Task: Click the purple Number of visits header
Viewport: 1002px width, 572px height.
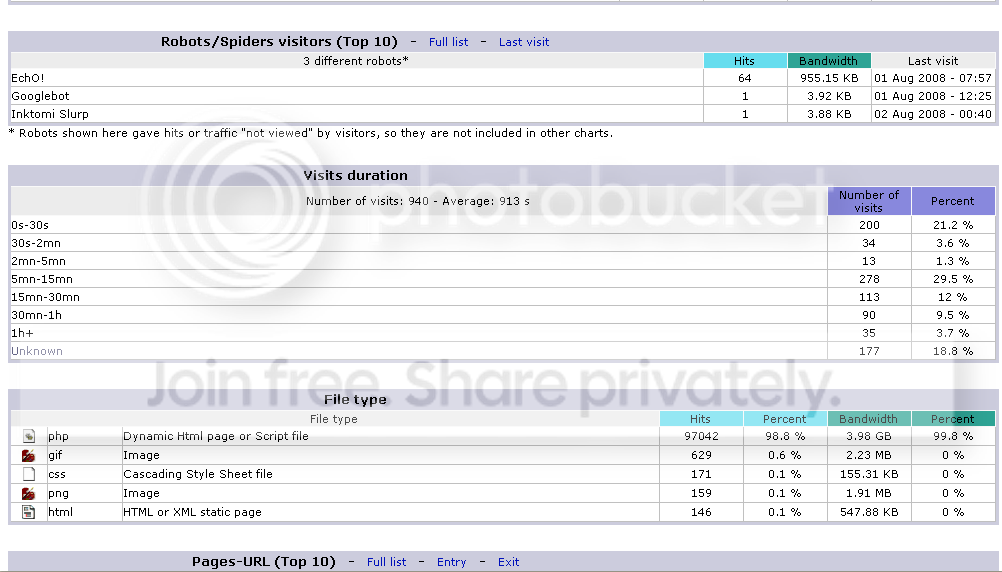Action: coord(869,201)
